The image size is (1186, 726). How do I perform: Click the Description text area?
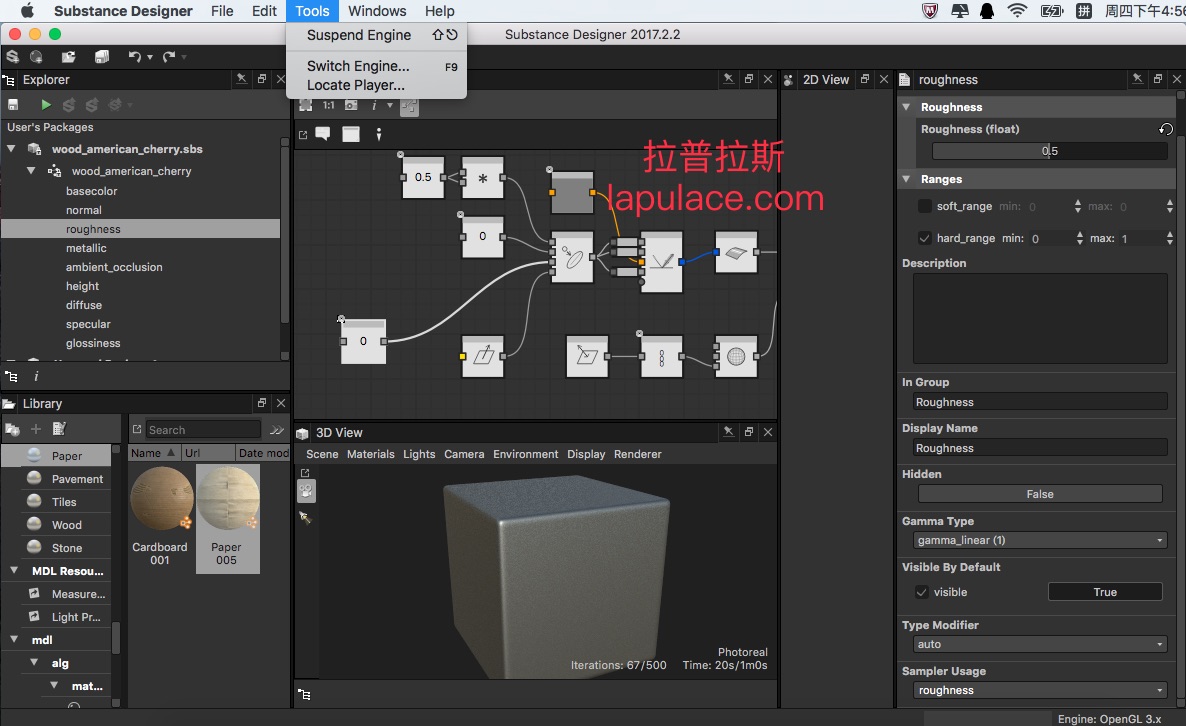(1040, 319)
